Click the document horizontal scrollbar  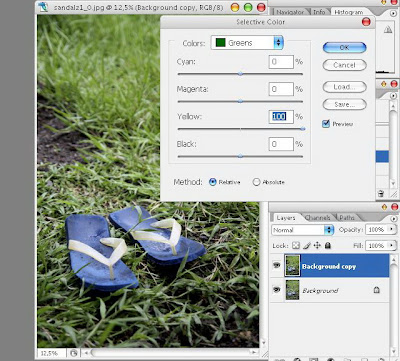coord(171,352)
